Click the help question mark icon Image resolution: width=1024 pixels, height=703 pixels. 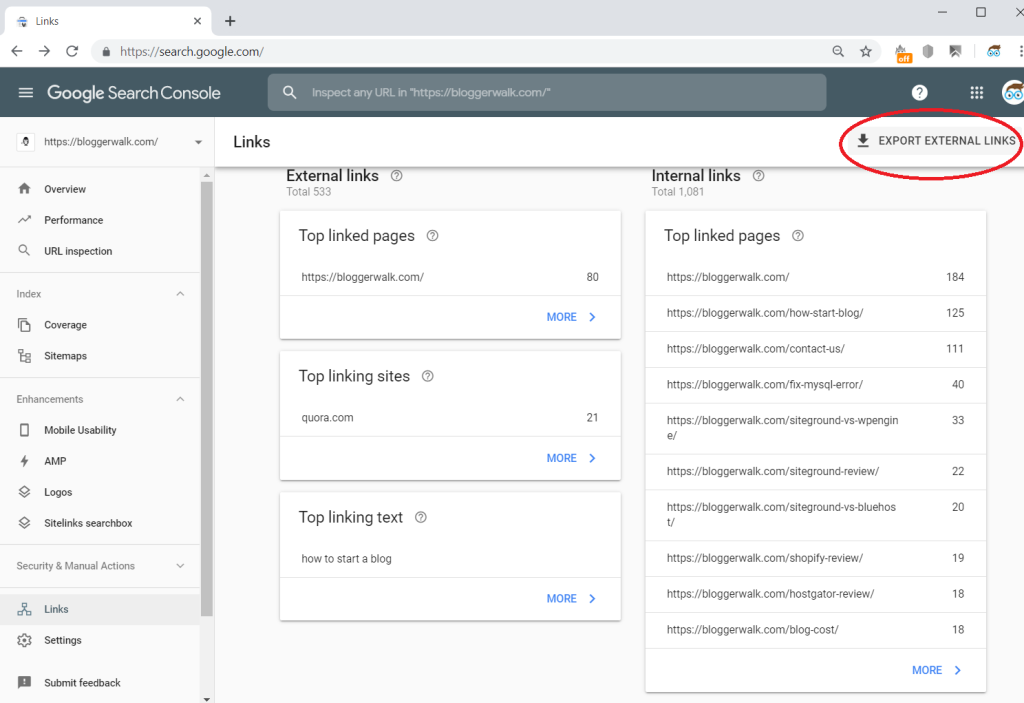tap(919, 92)
